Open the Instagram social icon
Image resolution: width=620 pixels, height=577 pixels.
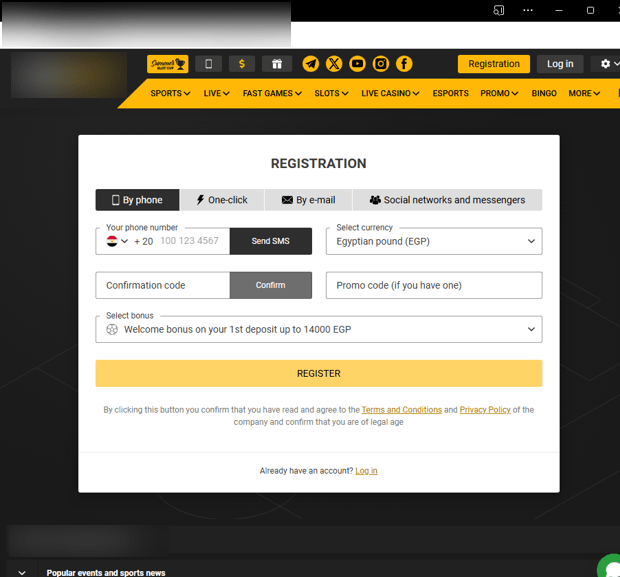[381, 64]
